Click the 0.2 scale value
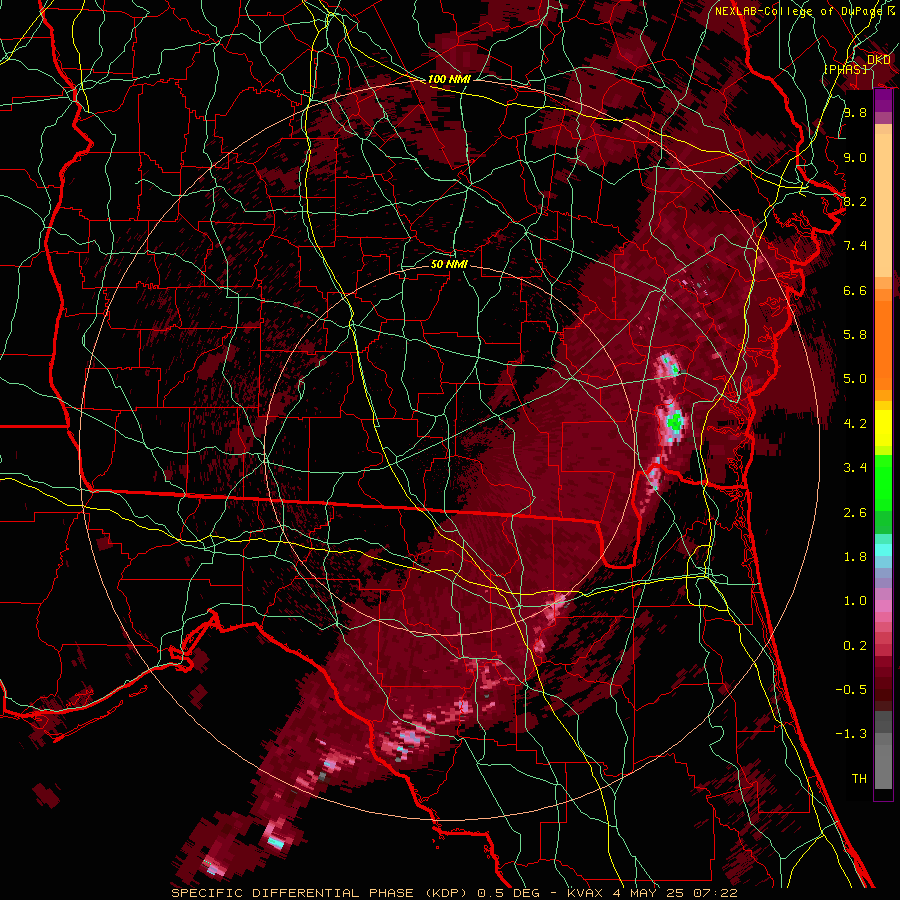Screen dimensions: 900x900 tap(855, 646)
